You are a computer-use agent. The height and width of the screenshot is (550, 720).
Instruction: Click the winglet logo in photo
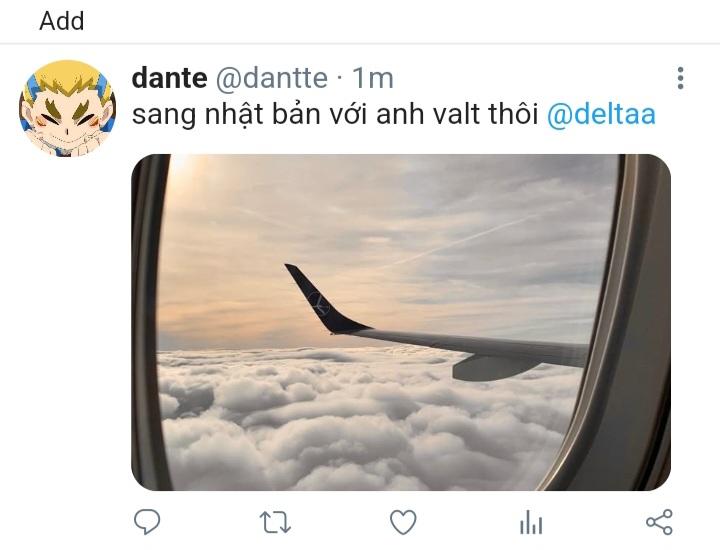point(319,302)
